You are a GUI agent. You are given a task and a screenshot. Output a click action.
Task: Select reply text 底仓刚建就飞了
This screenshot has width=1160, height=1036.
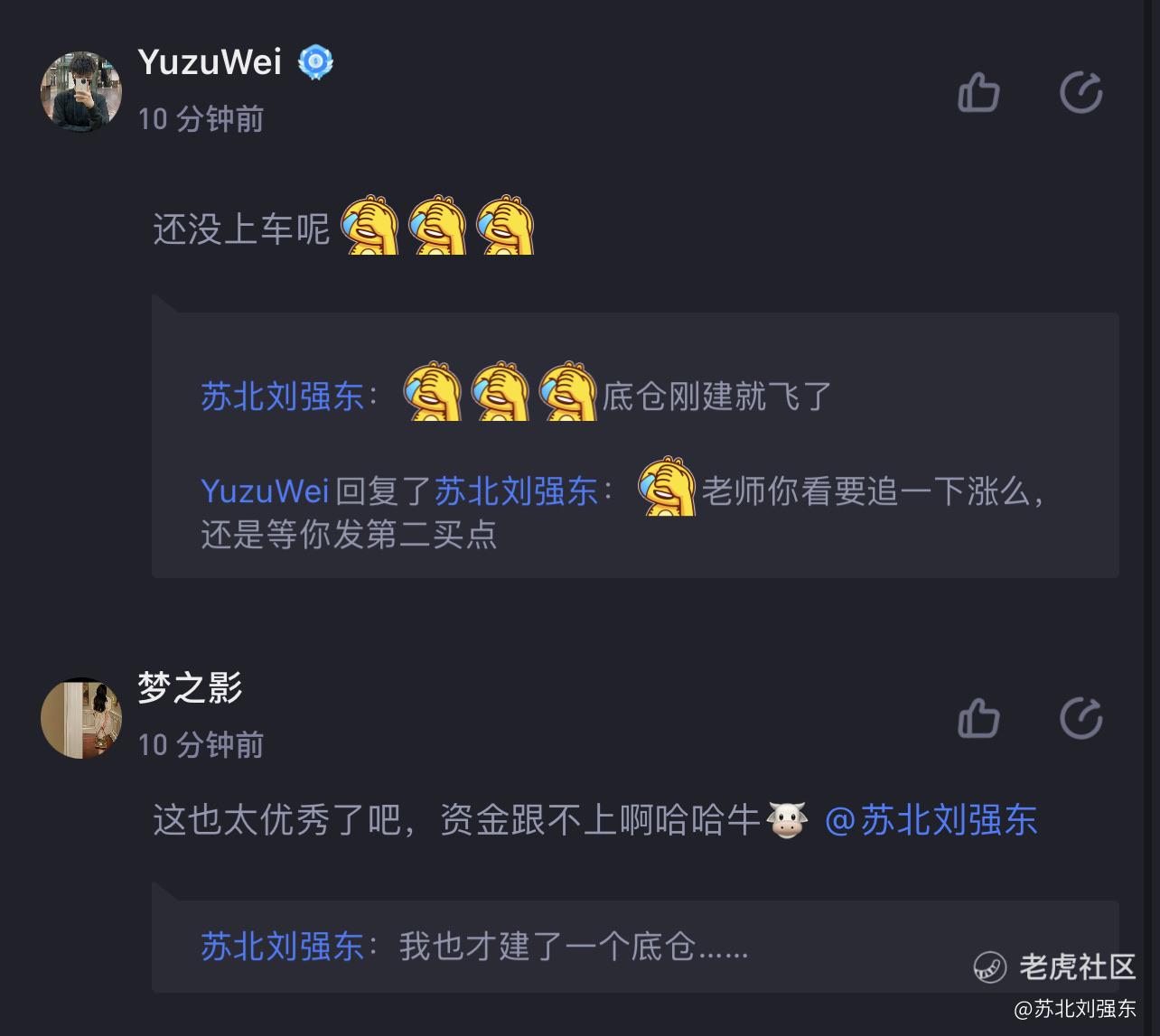click(x=717, y=397)
